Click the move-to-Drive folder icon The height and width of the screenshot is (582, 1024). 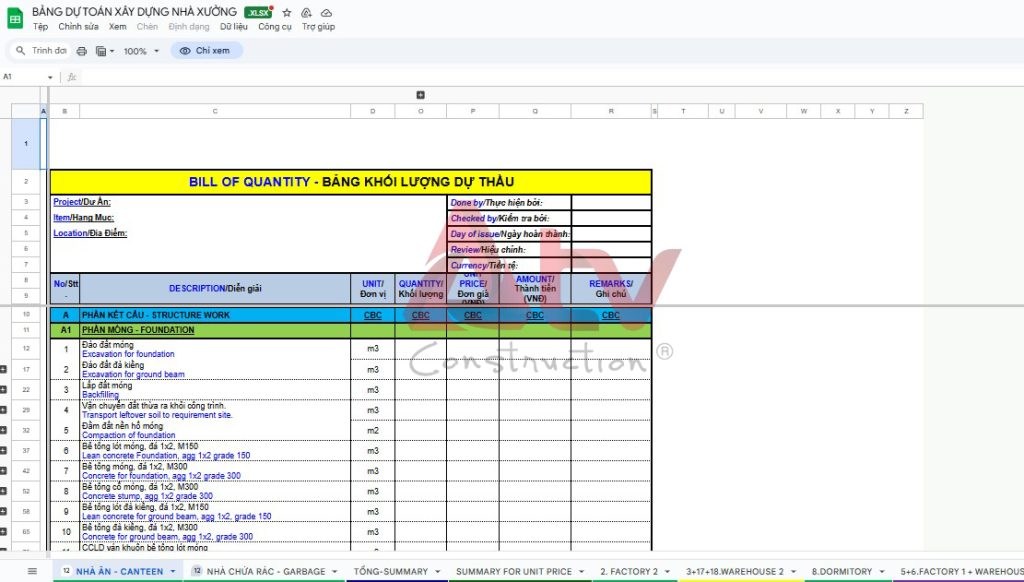point(307,12)
